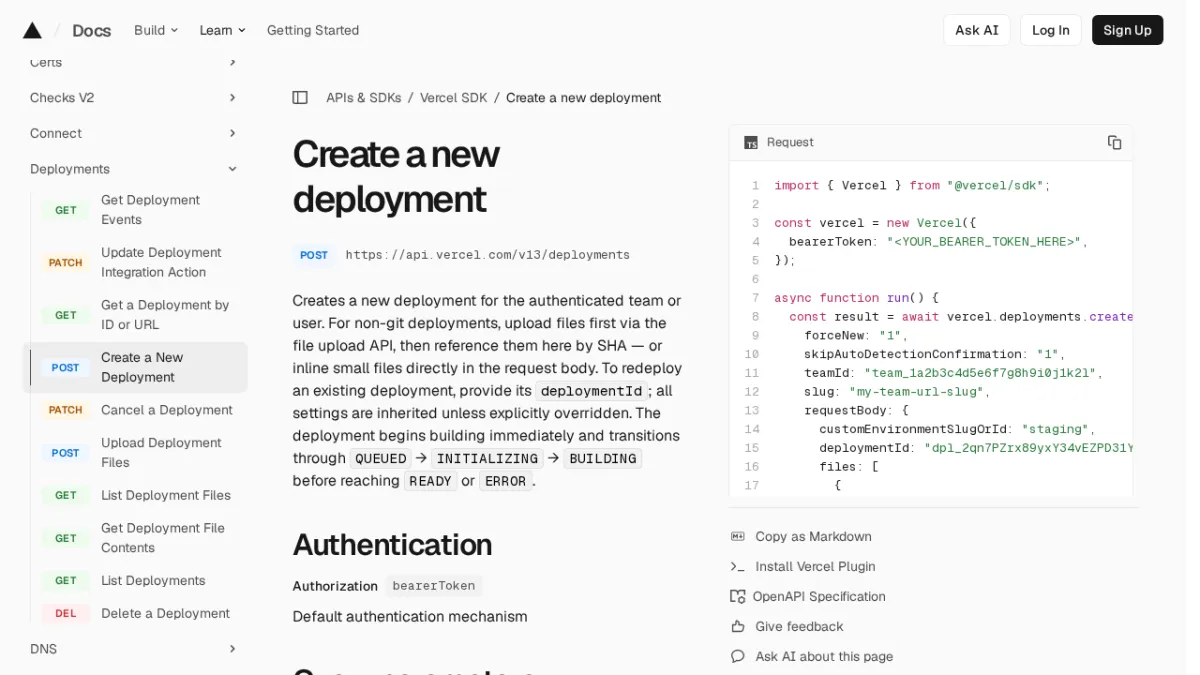This screenshot has width=1200, height=675.
Task: Click the bearer token placeholder in code
Action: point(983,241)
